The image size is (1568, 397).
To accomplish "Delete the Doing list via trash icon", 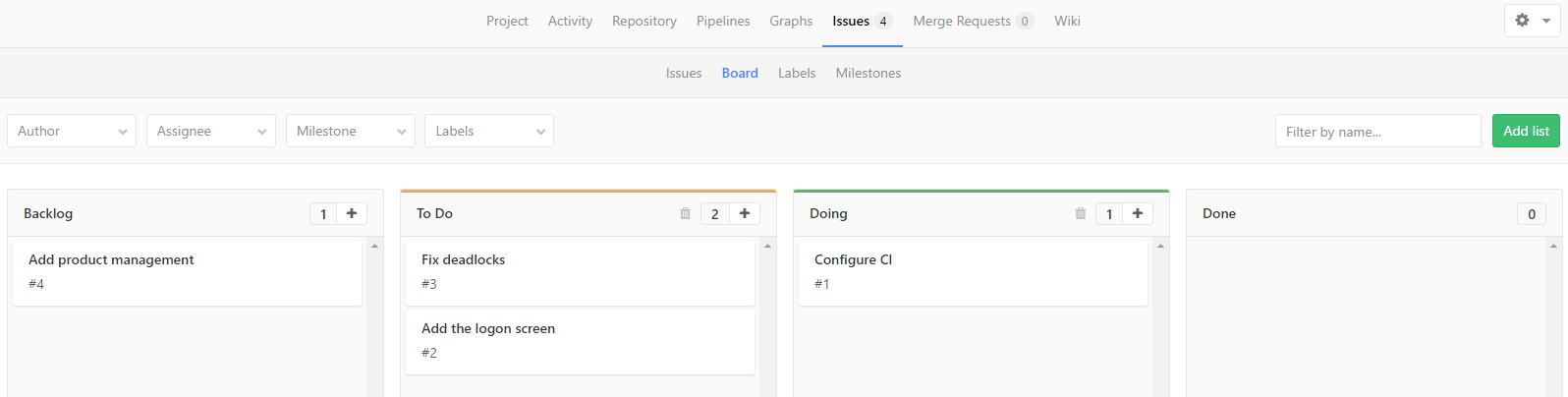I will click(x=1081, y=213).
